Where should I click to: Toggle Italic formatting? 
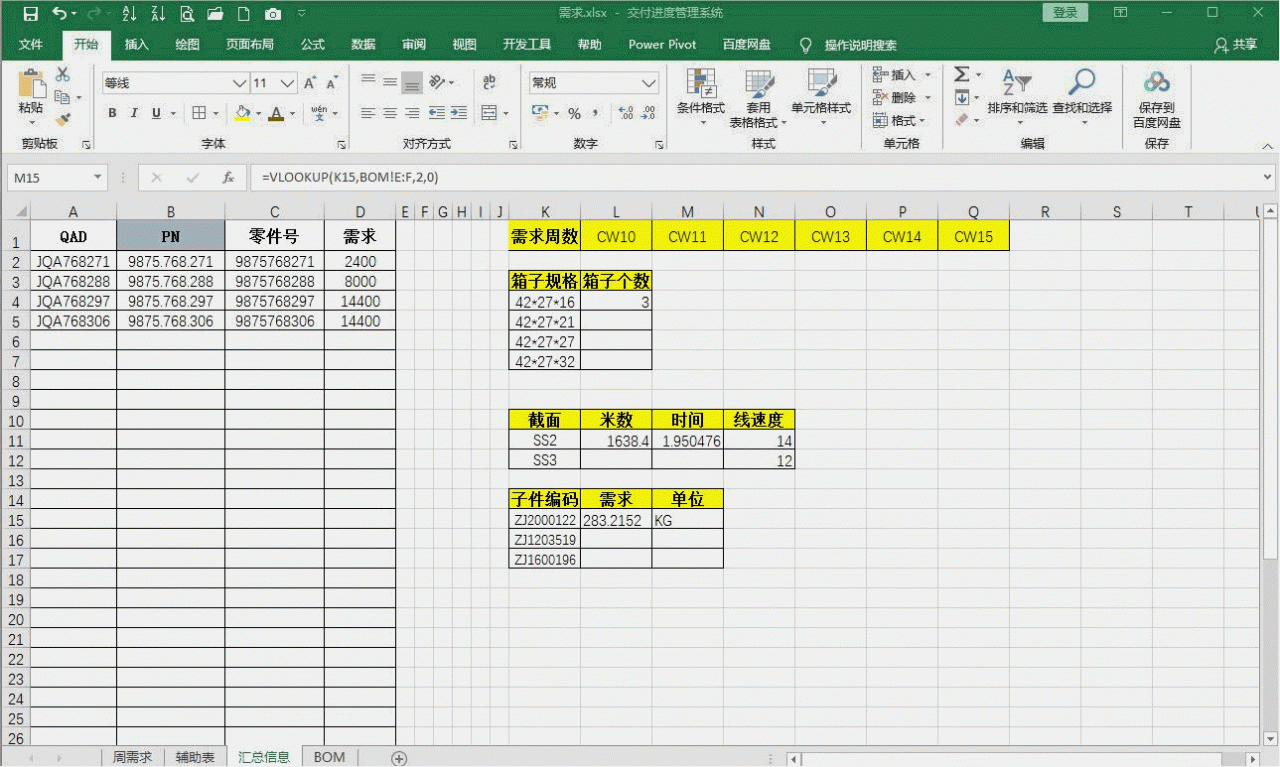[x=135, y=113]
